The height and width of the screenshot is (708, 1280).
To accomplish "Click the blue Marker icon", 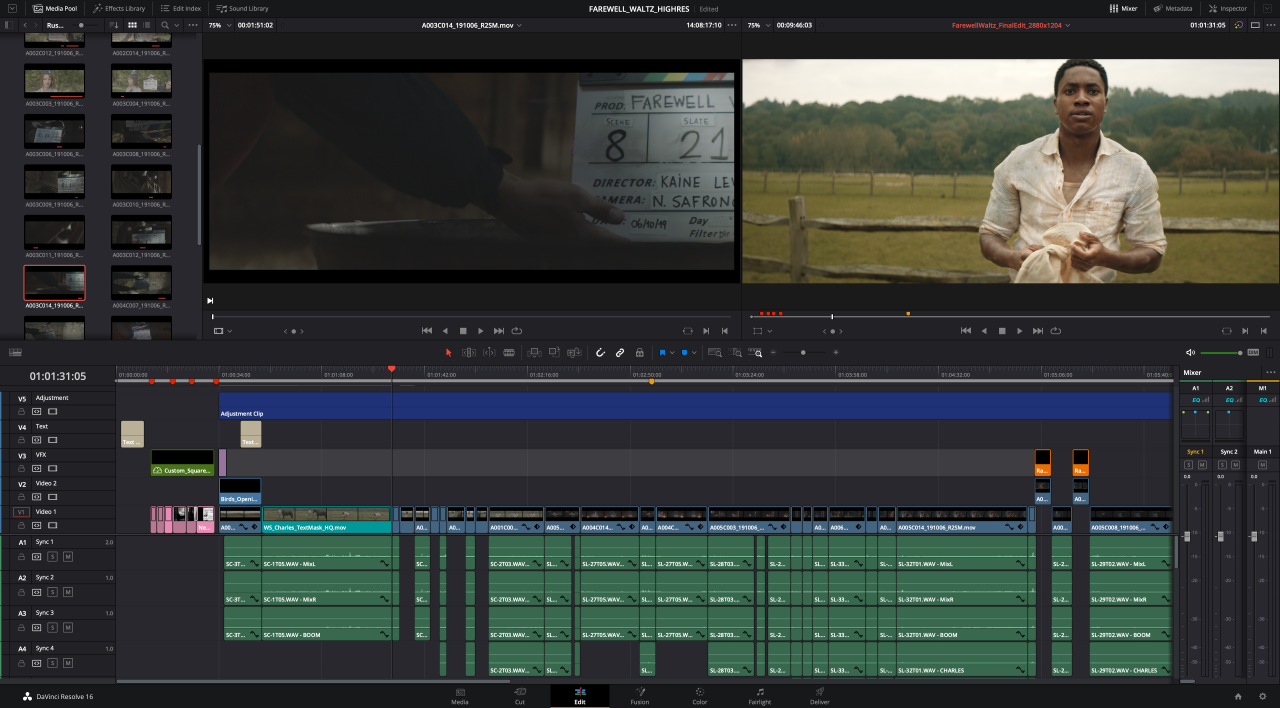I will click(686, 352).
